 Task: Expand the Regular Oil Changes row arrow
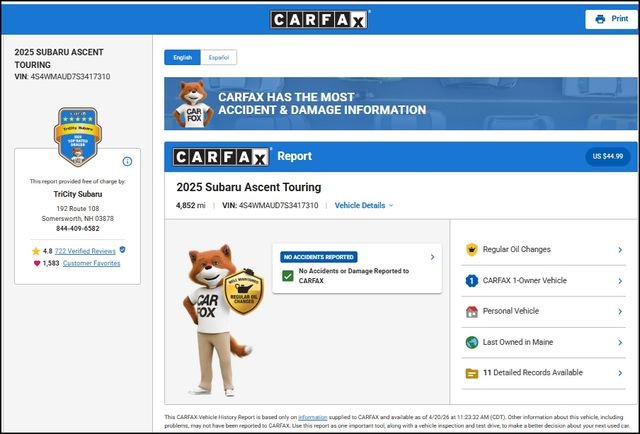pyautogui.click(x=621, y=250)
